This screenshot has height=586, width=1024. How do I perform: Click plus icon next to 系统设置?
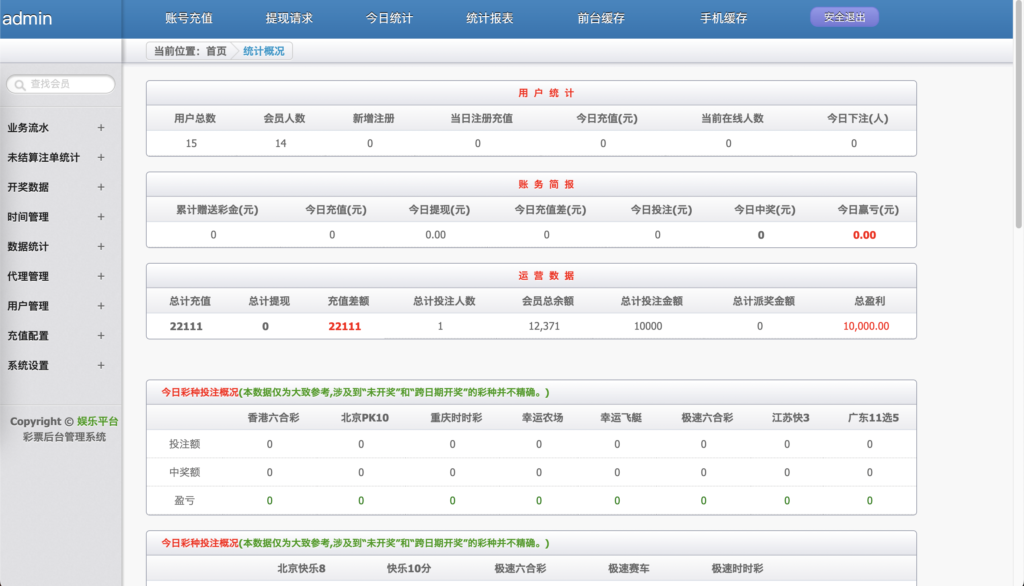[x=100, y=365]
